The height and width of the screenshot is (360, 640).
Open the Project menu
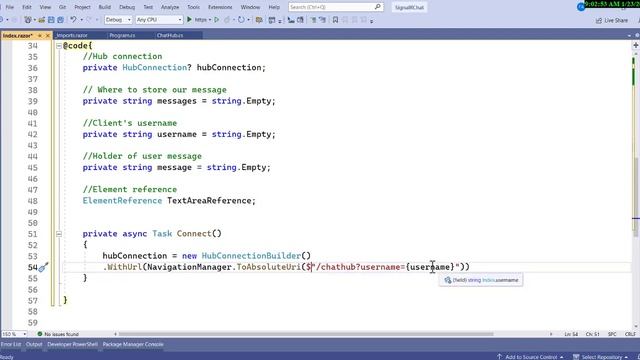pyautogui.click(x=82, y=7)
